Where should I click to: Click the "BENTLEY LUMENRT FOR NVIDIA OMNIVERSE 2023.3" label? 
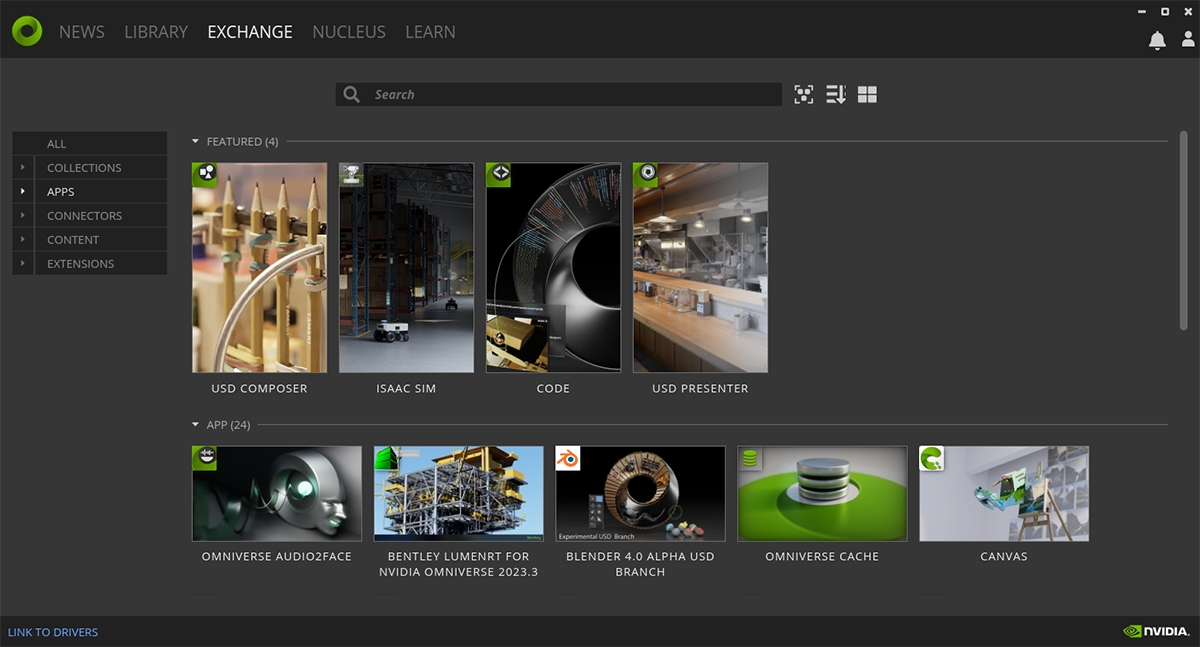459,564
